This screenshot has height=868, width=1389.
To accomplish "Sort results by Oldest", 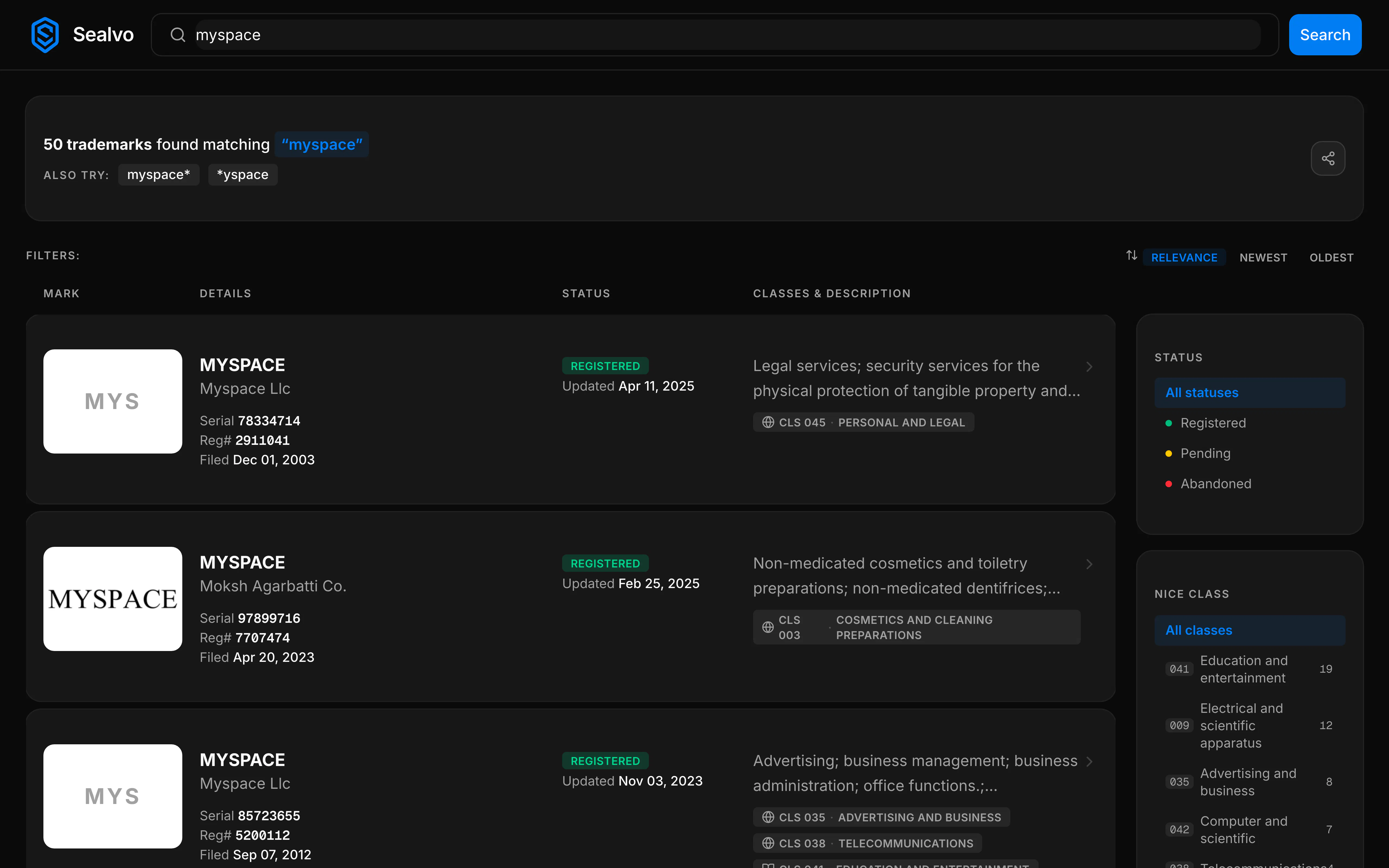I will pyautogui.click(x=1331, y=258).
